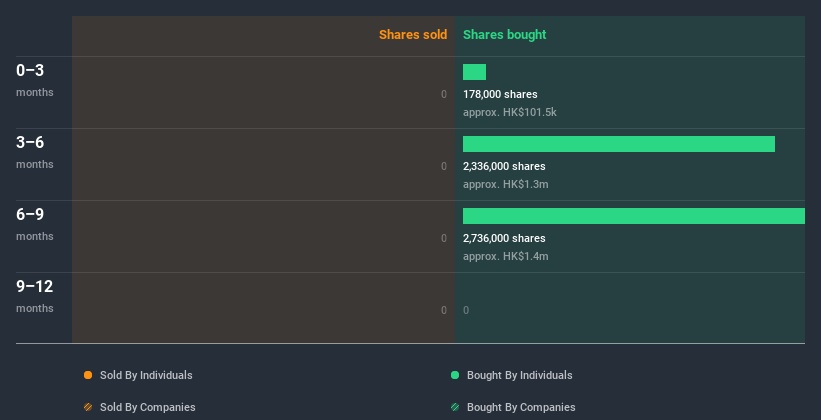Click the 178,000 shares value
Screen dimensions: 821x420
(x=500, y=94)
